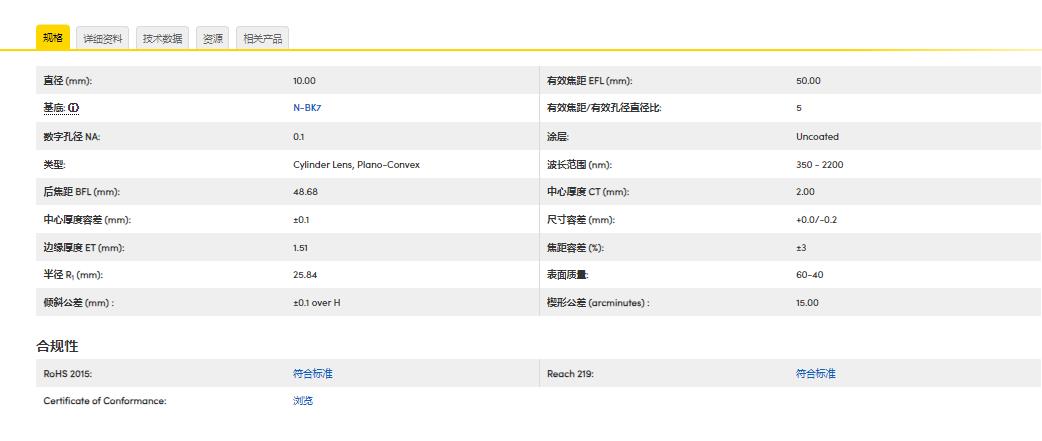Open the N-BK7 substrate link
The width and height of the screenshot is (1042, 441).
pyautogui.click(x=306, y=108)
